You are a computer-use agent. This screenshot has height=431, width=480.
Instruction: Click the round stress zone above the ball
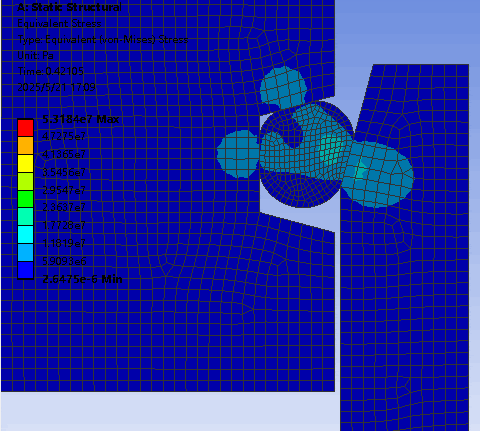coord(283,88)
